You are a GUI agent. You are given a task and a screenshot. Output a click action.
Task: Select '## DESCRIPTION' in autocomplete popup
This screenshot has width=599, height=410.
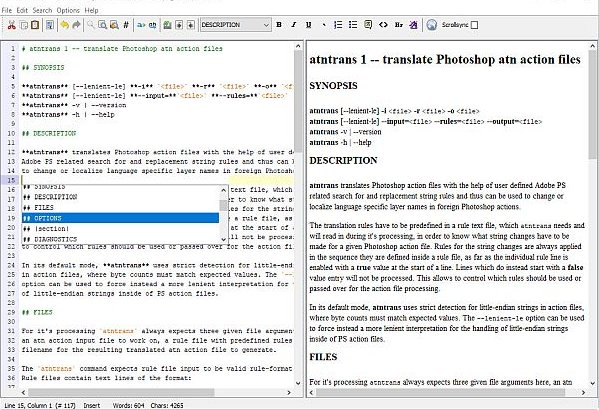pyautogui.click(x=120, y=197)
